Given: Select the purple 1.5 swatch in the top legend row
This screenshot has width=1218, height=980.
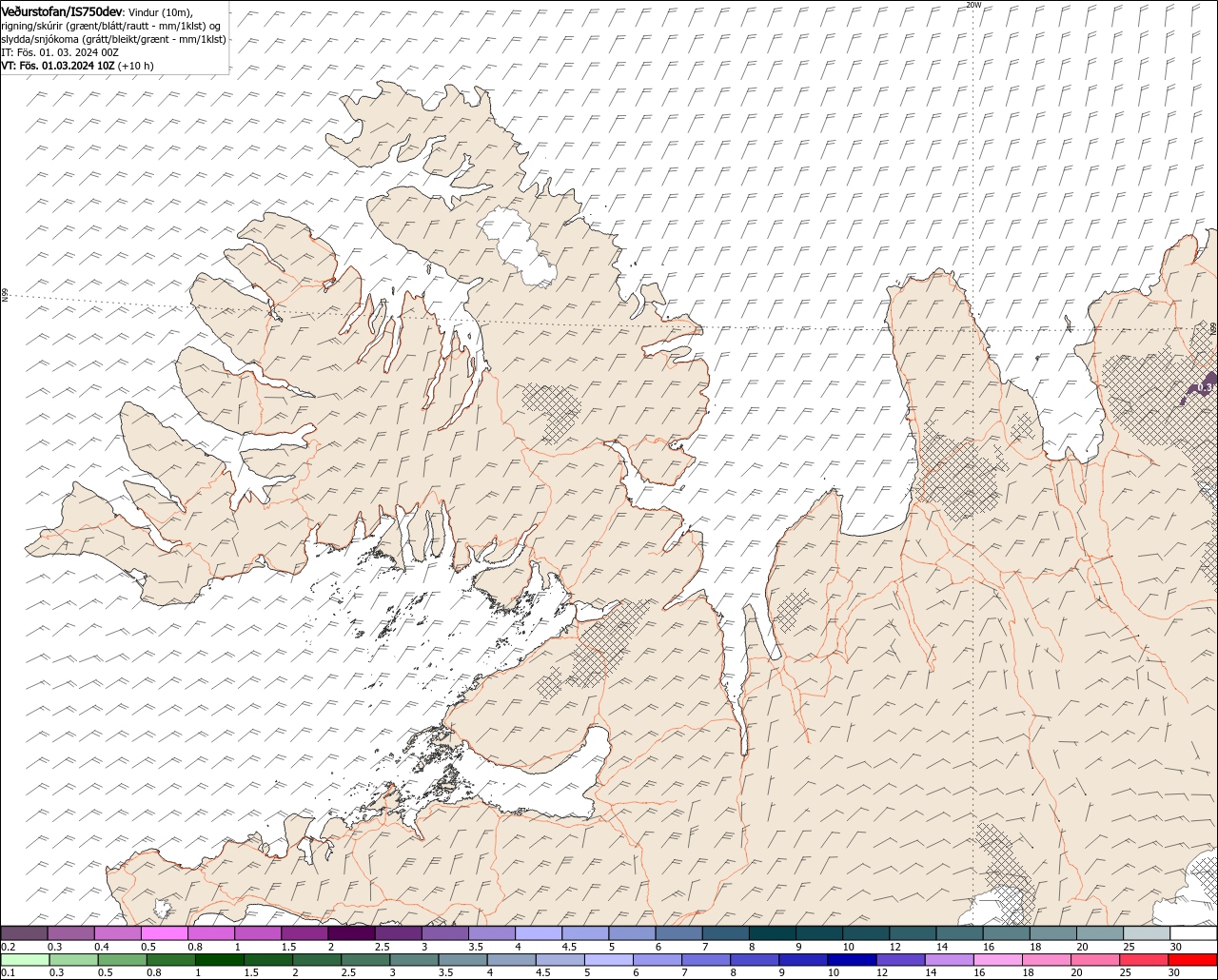Looking at the screenshot, I should tap(305, 933).
